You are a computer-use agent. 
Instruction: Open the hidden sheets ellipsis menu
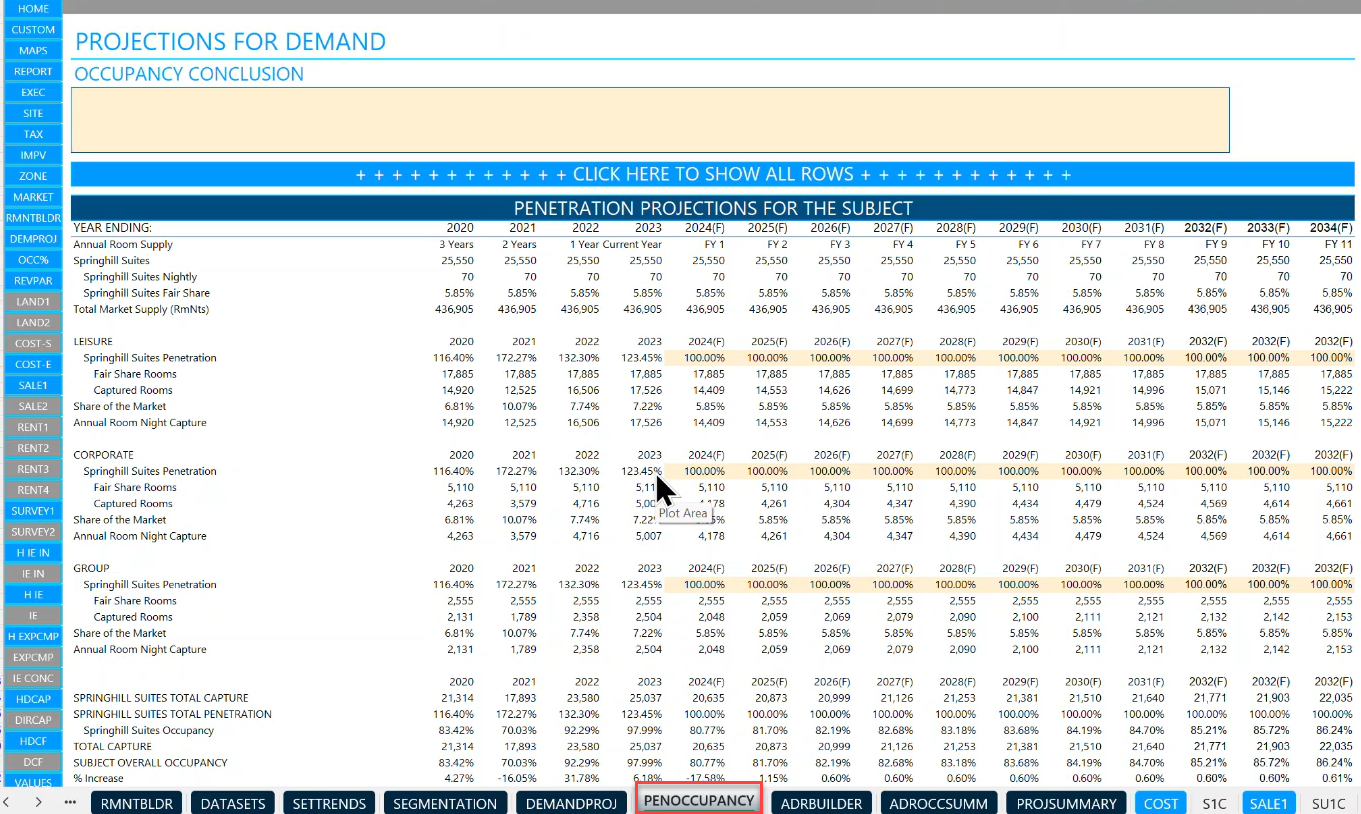coord(70,802)
